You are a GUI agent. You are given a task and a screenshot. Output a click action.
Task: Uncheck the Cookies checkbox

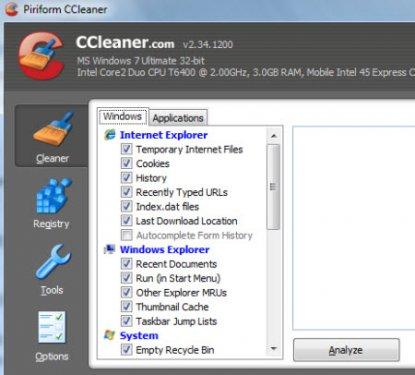click(x=126, y=163)
